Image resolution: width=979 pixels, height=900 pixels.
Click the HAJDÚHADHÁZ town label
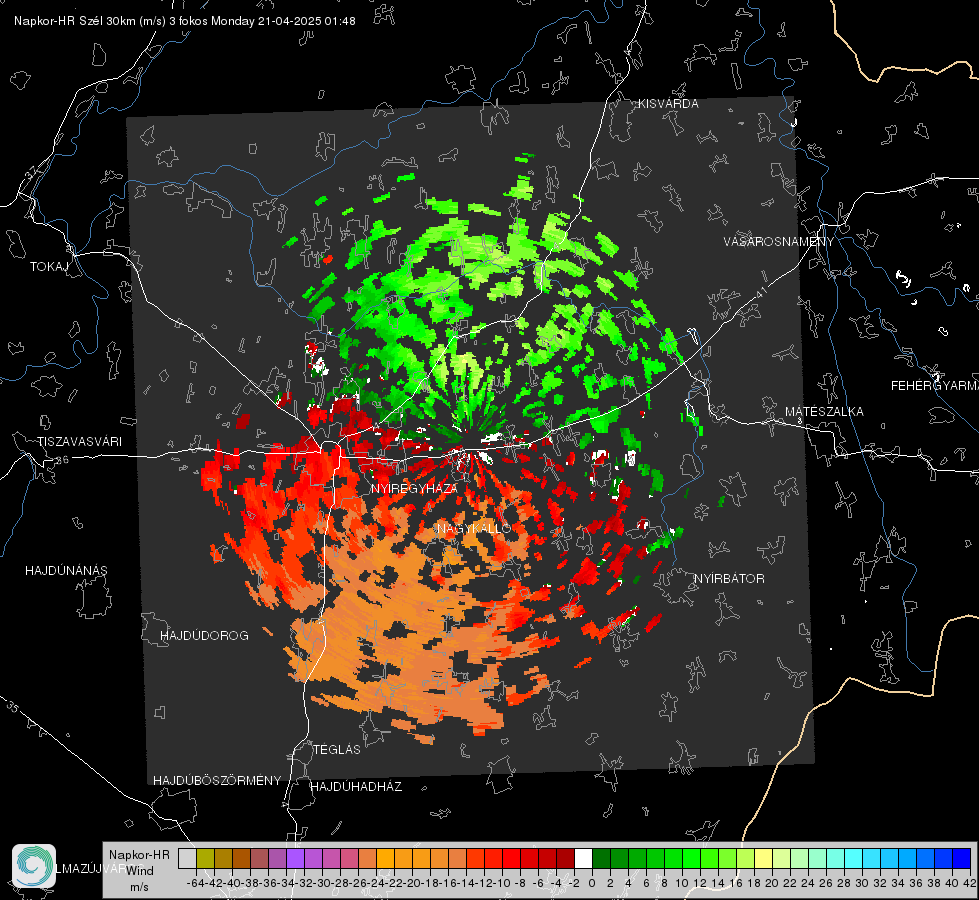pos(356,787)
